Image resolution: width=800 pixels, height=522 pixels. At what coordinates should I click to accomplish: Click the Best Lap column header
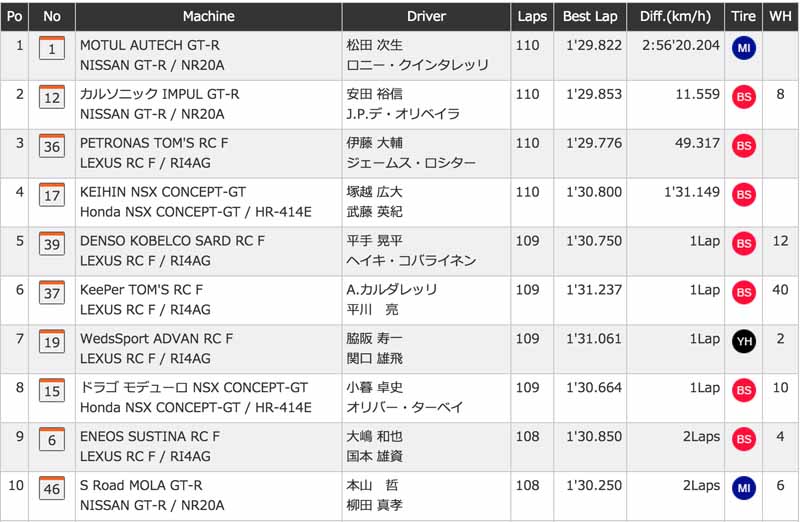pyautogui.click(x=590, y=16)
